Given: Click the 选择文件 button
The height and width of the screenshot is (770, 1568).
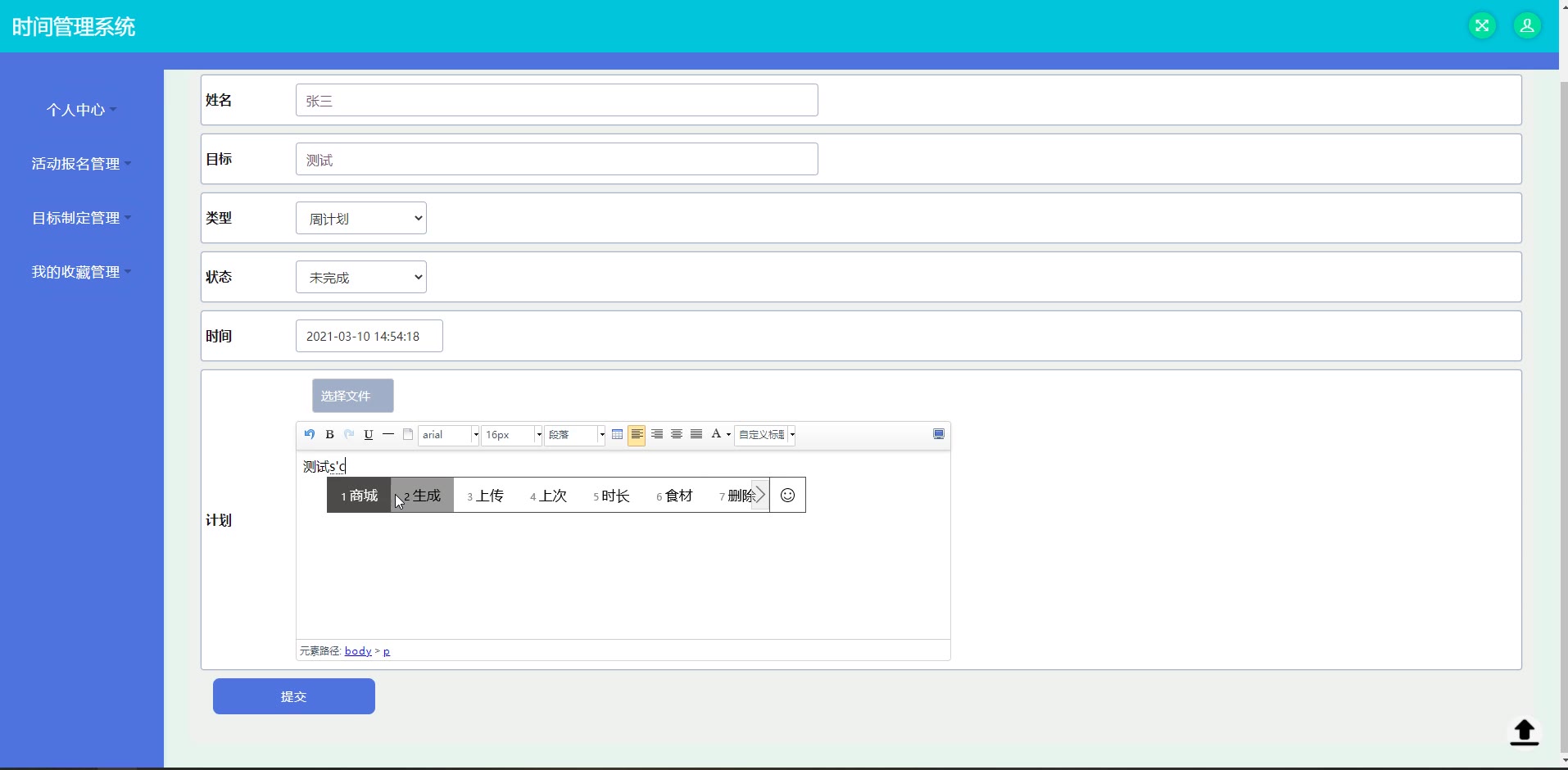Looking at the screenshot, I should point(353,396).
